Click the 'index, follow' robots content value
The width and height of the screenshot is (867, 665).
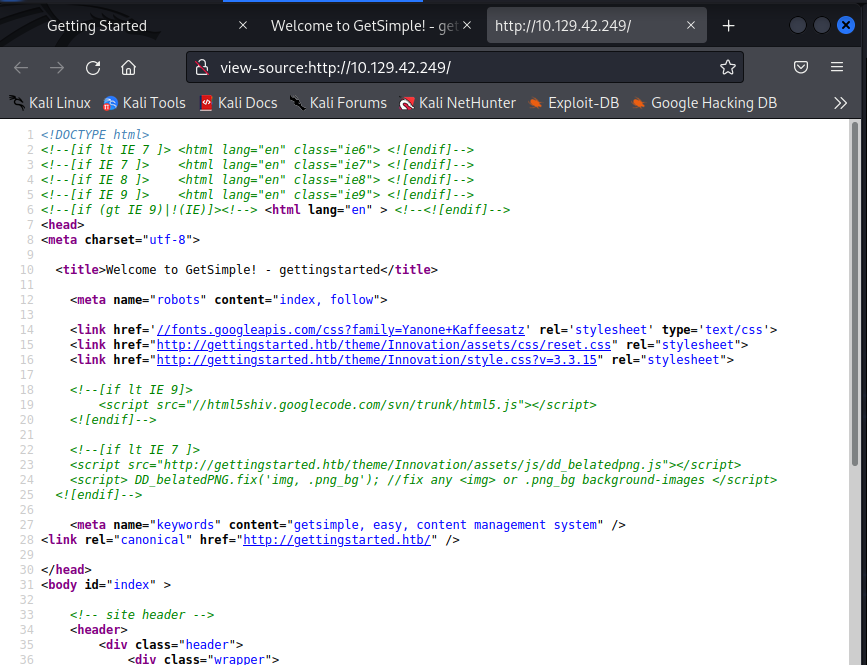(x=326, y=300)
